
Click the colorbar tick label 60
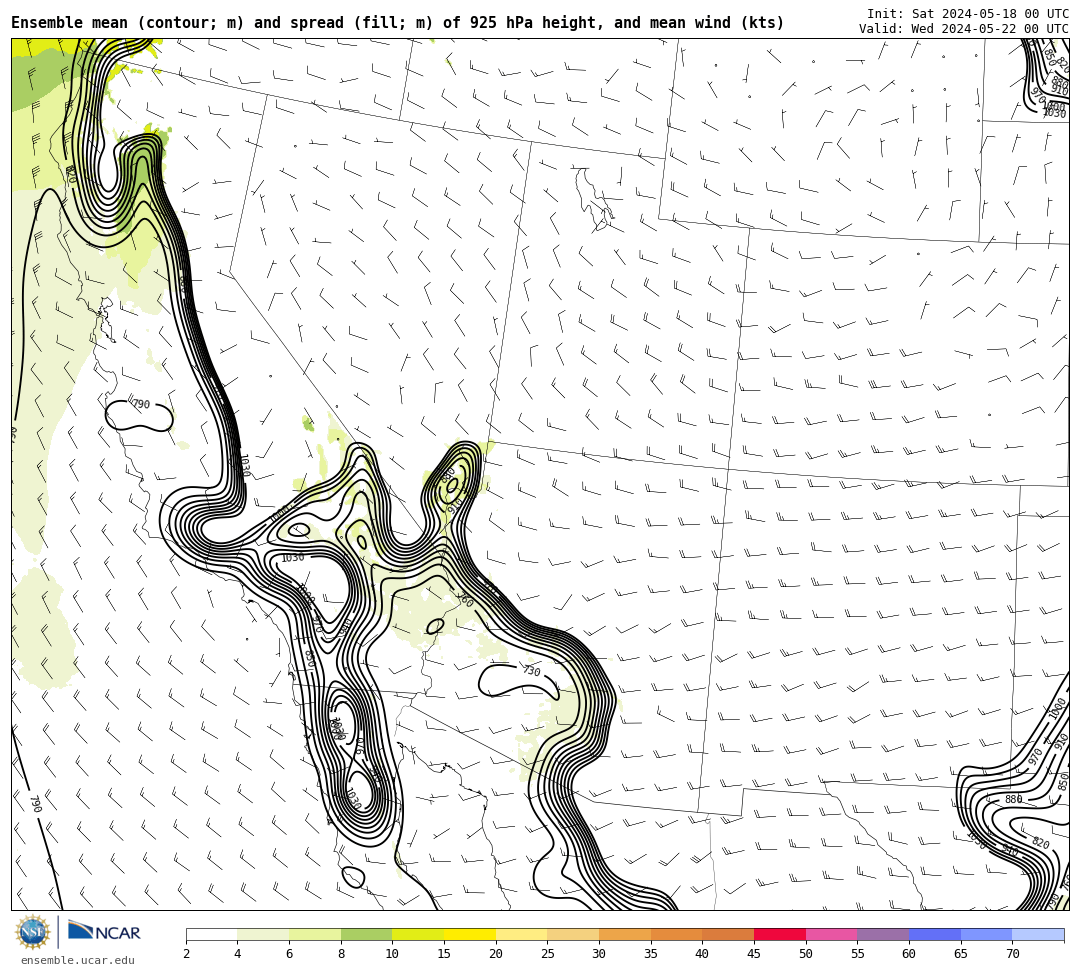(x=909, y=954)
